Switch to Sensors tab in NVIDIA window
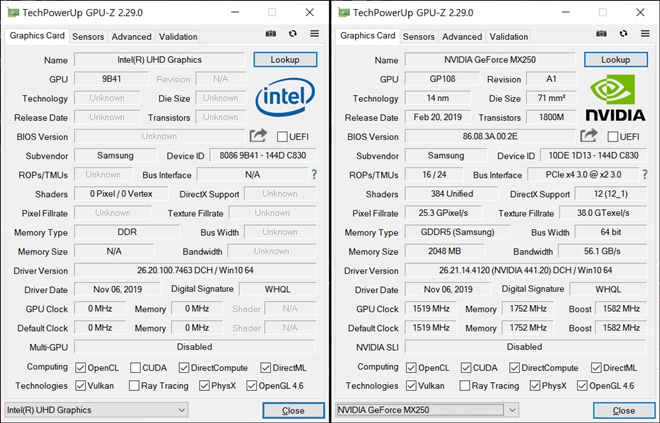 point(418,37)
